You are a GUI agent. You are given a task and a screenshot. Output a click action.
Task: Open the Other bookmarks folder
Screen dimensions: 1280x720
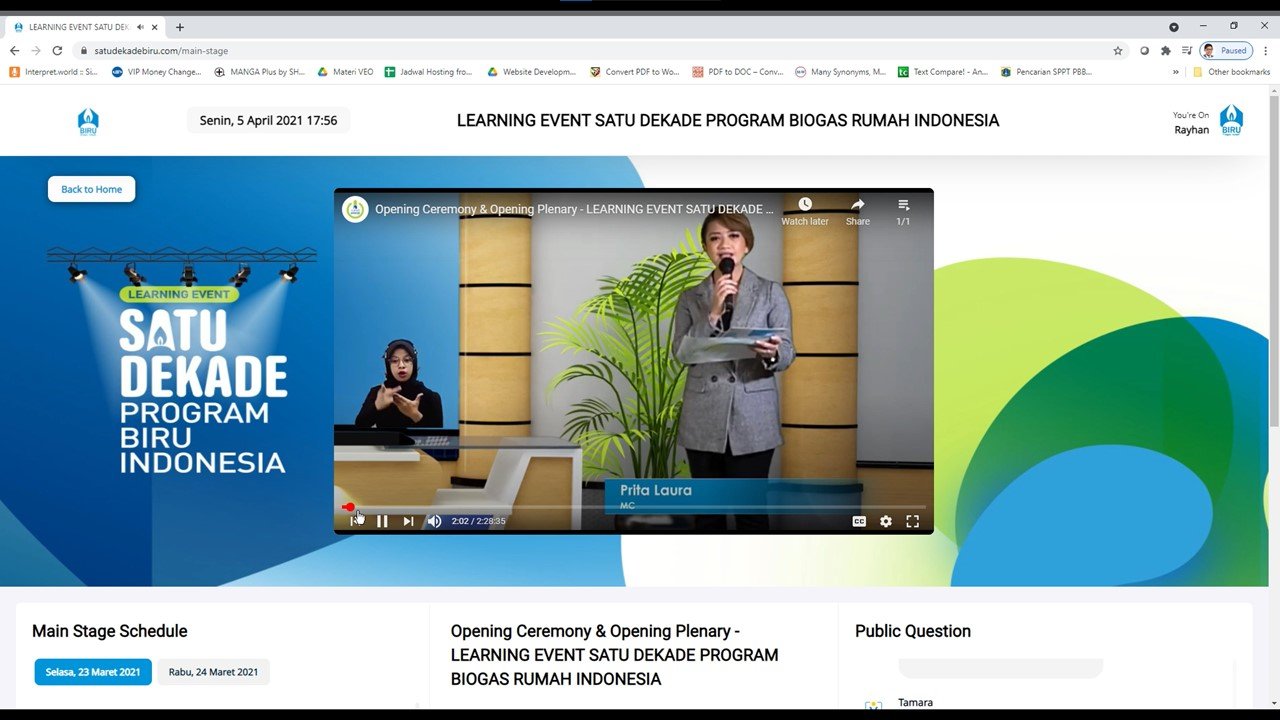click(1231, 72)
